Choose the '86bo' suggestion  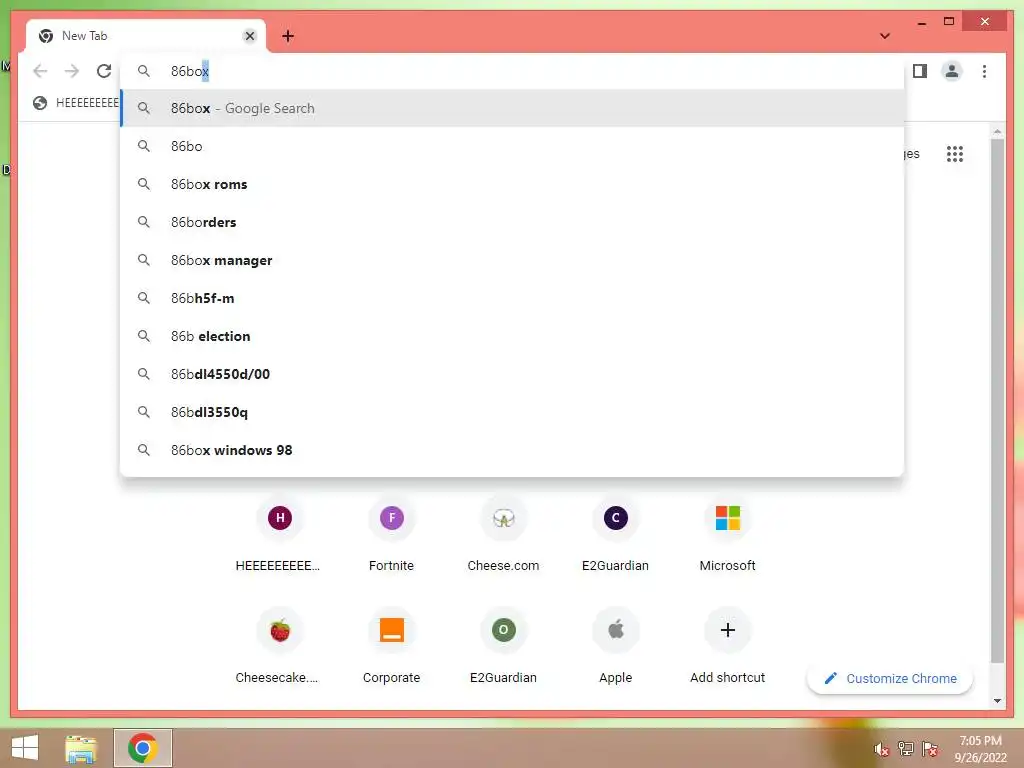pyautogui.click(x=513, y=146)
